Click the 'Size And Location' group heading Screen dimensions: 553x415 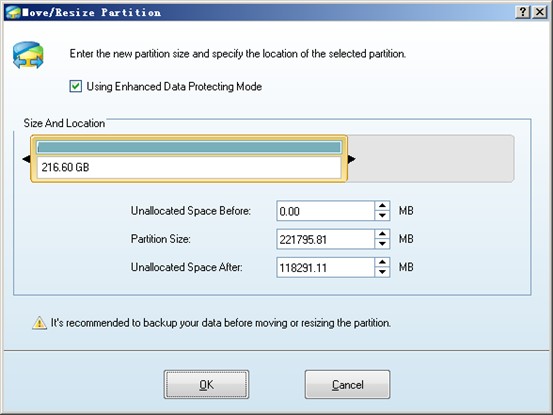(x=64, y=123)
